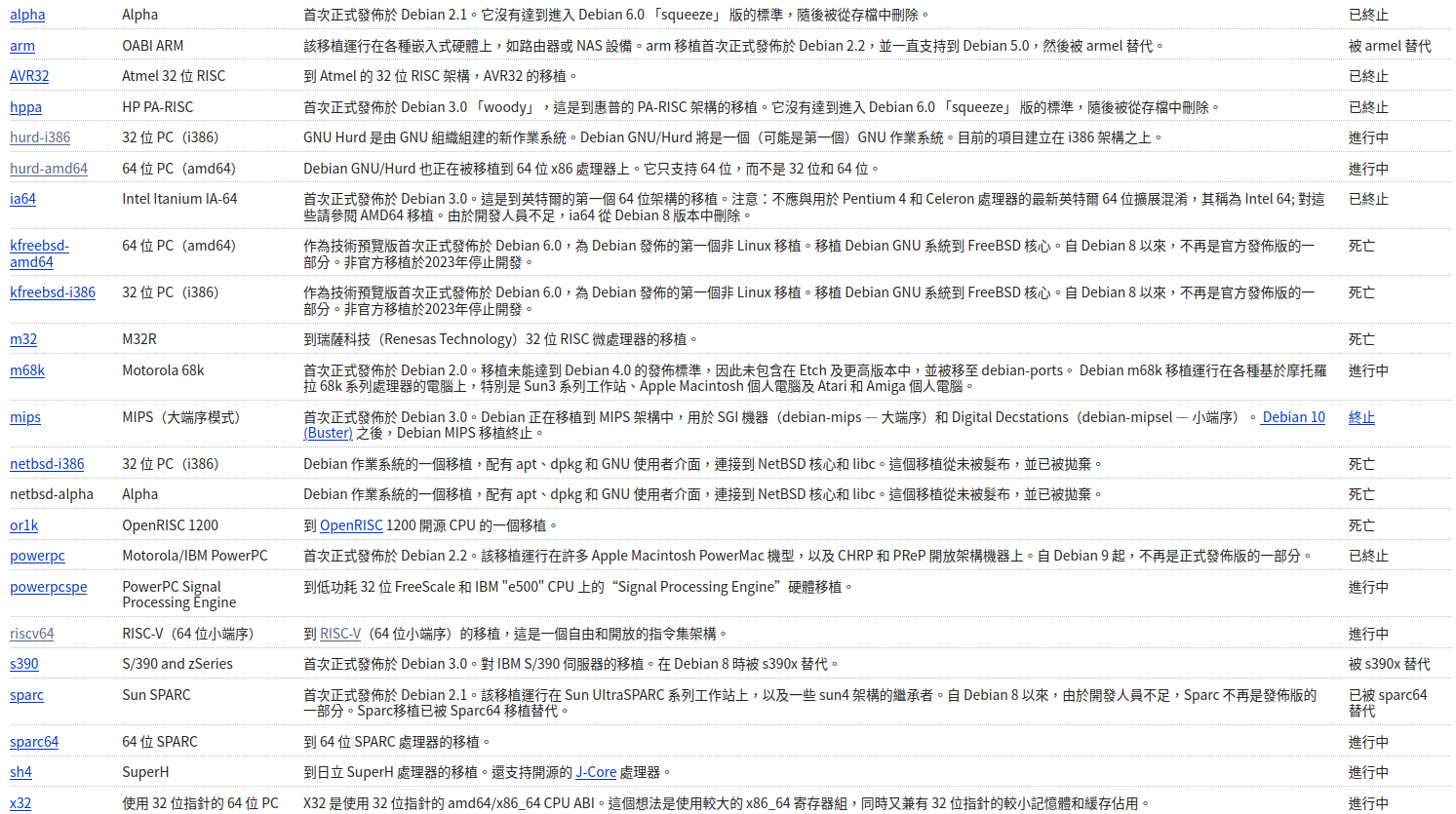Follow the Debian 10 (Buster) link
The width and height of the screenshot is (1456, 814).
1293,417
